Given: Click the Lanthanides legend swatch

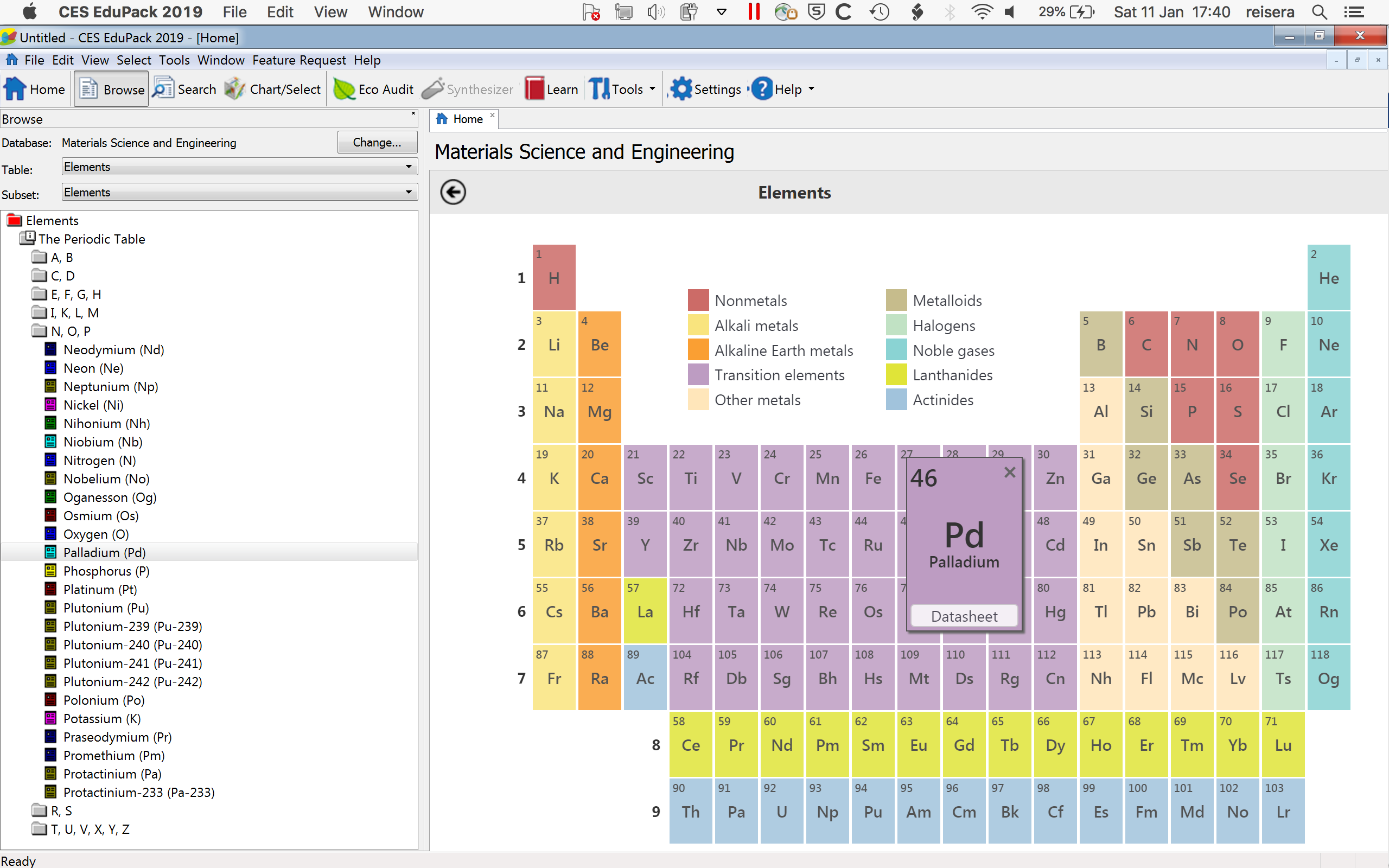Looking at the screenshot, I should [x=896, y=375].
